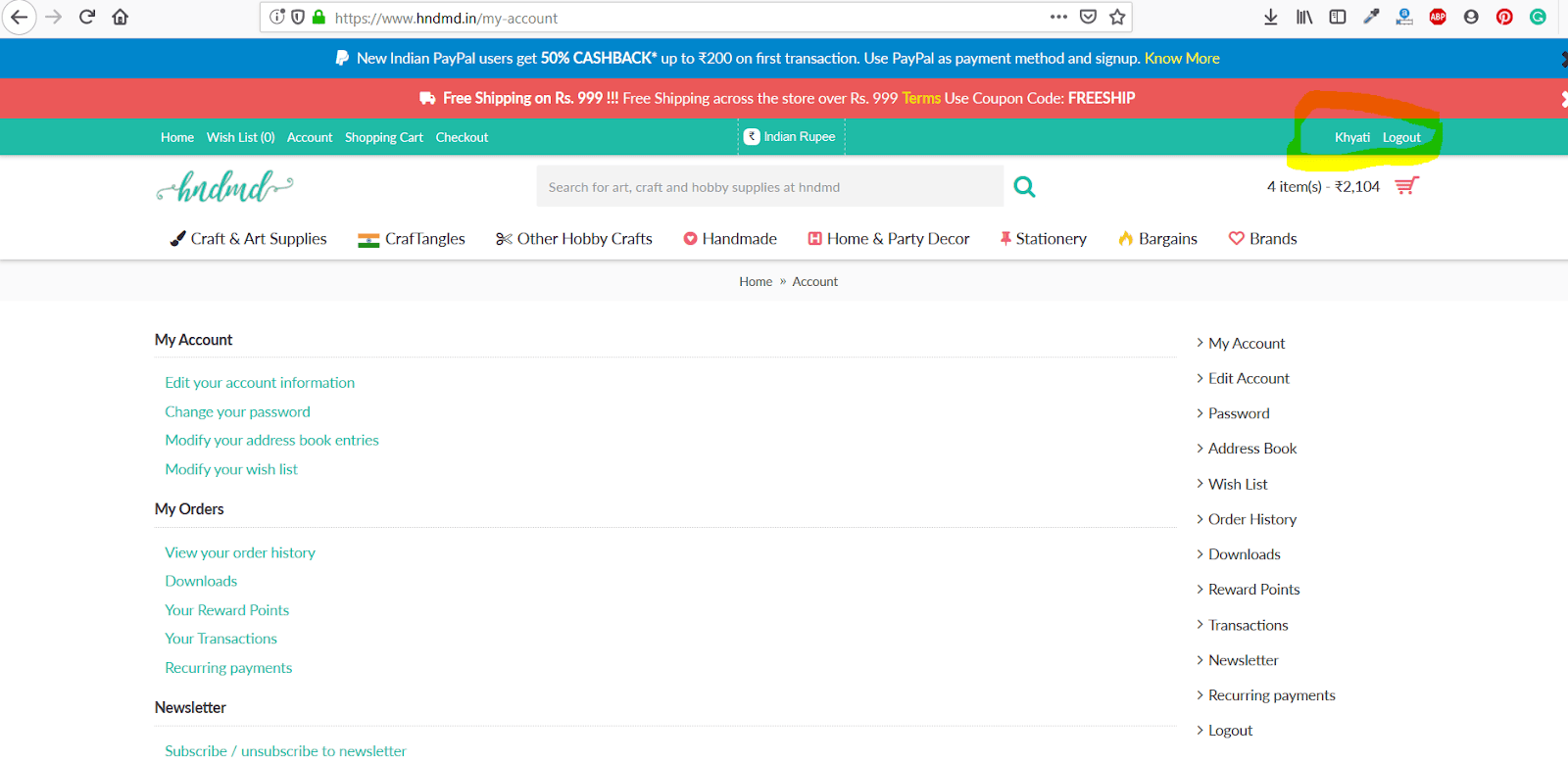This screenshot has width=1568, height=763.
Task: Open the downloads arrow icon in toolbar
Action: click(x=1271, y=17)
